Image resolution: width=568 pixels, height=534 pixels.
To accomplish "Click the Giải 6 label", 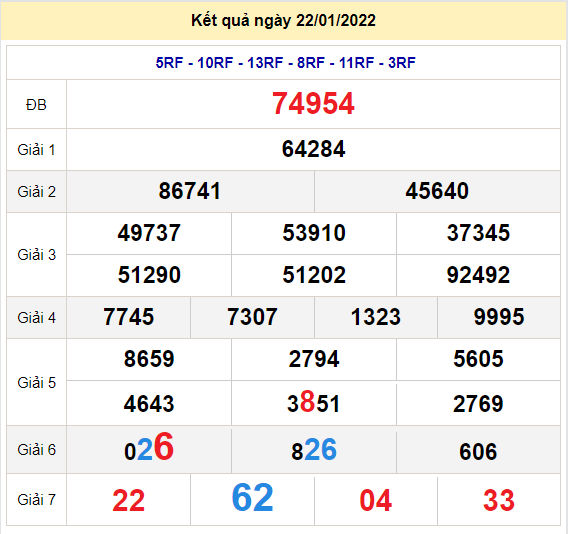I will coord(36,450).
